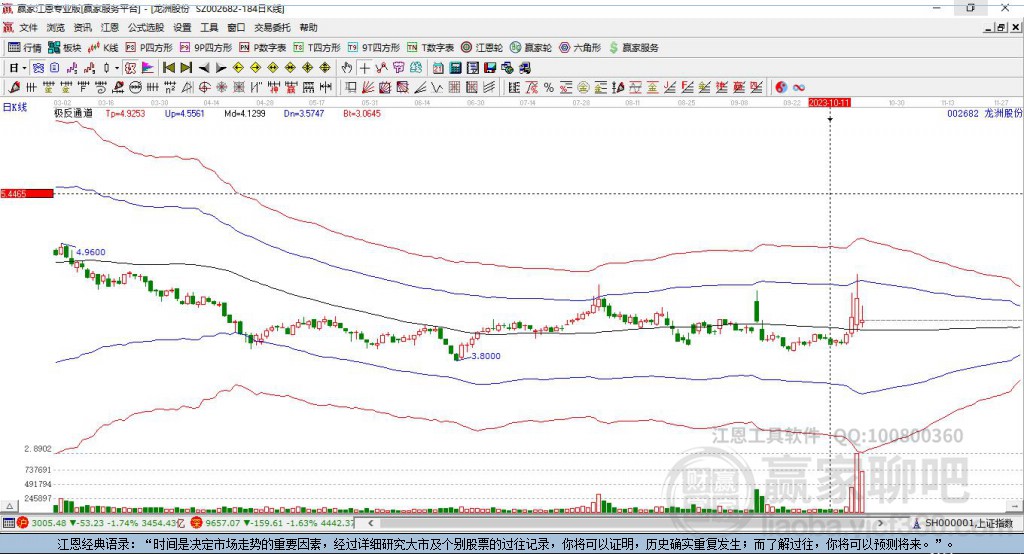Open the 文件 menu
The width and height of the screenshot is (1024, 554).
pyautogui.click(x=29, y=27)
